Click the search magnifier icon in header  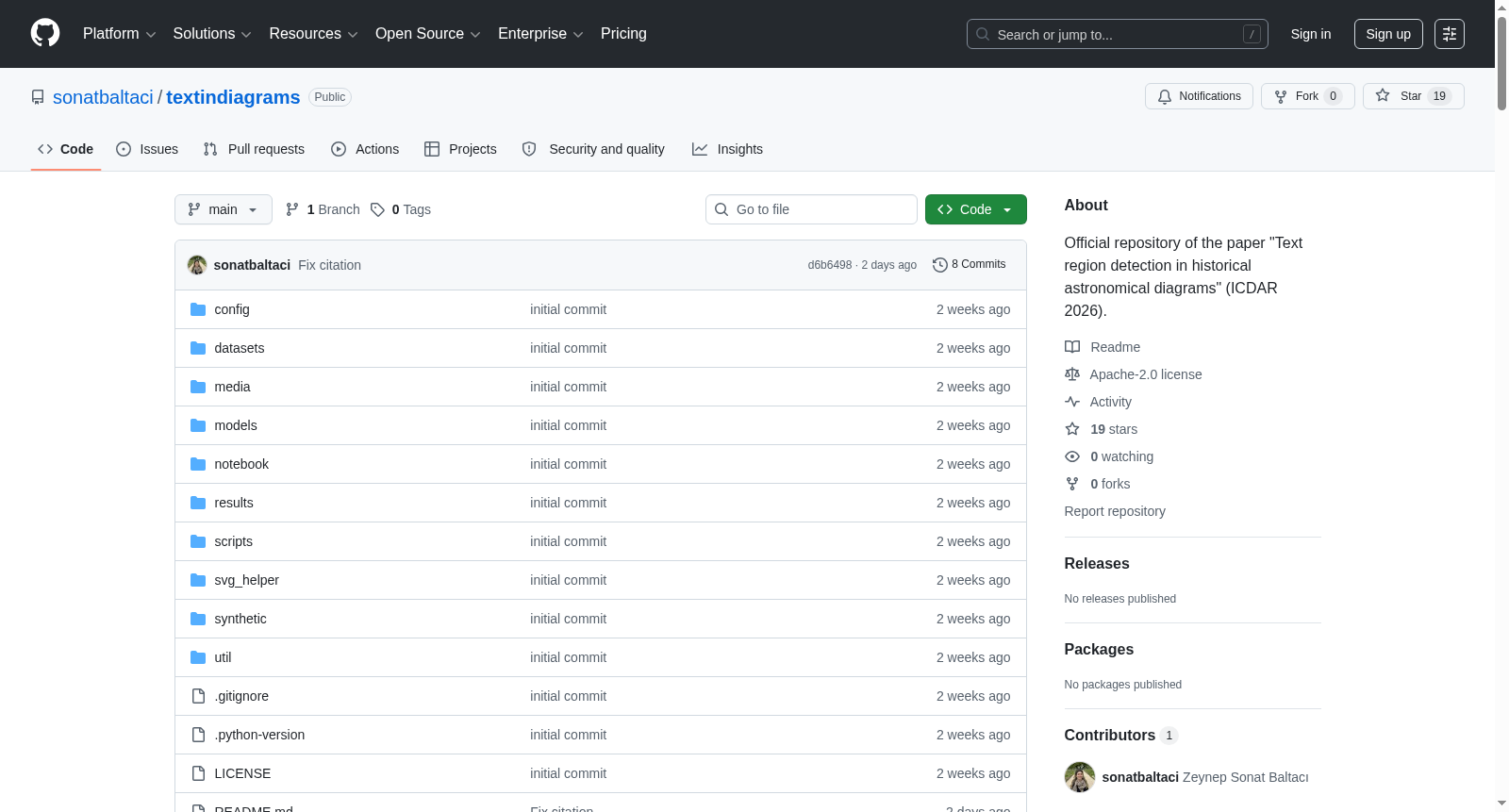click(983, 34)
